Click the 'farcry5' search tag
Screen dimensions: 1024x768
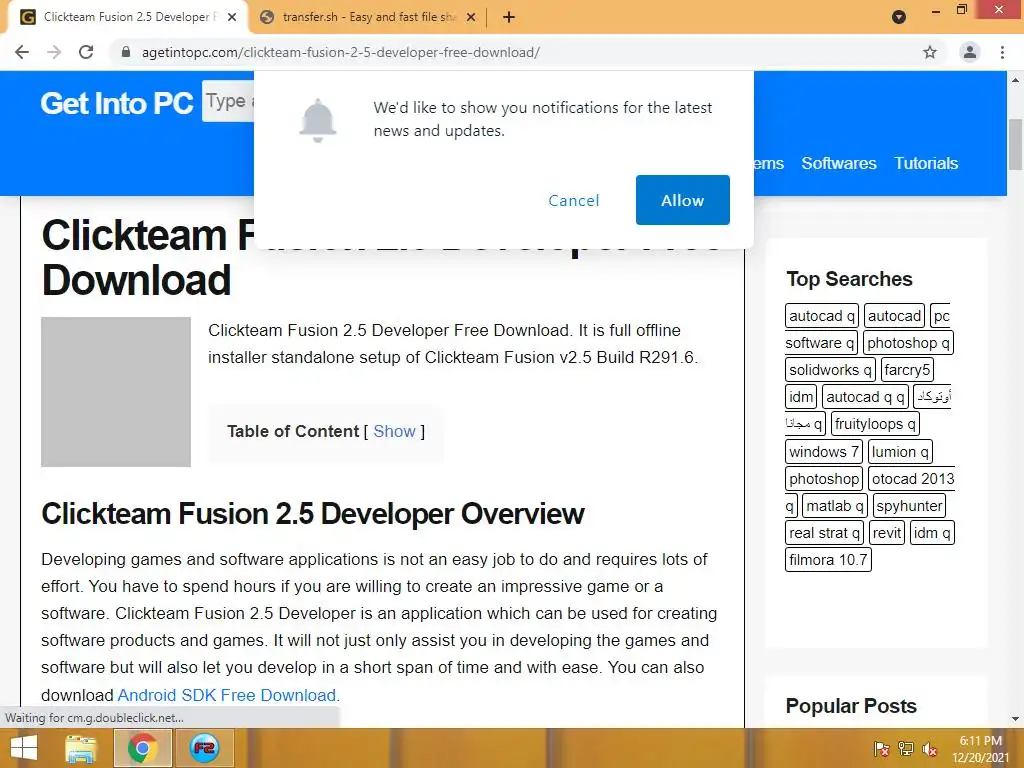tap(906, 370)
